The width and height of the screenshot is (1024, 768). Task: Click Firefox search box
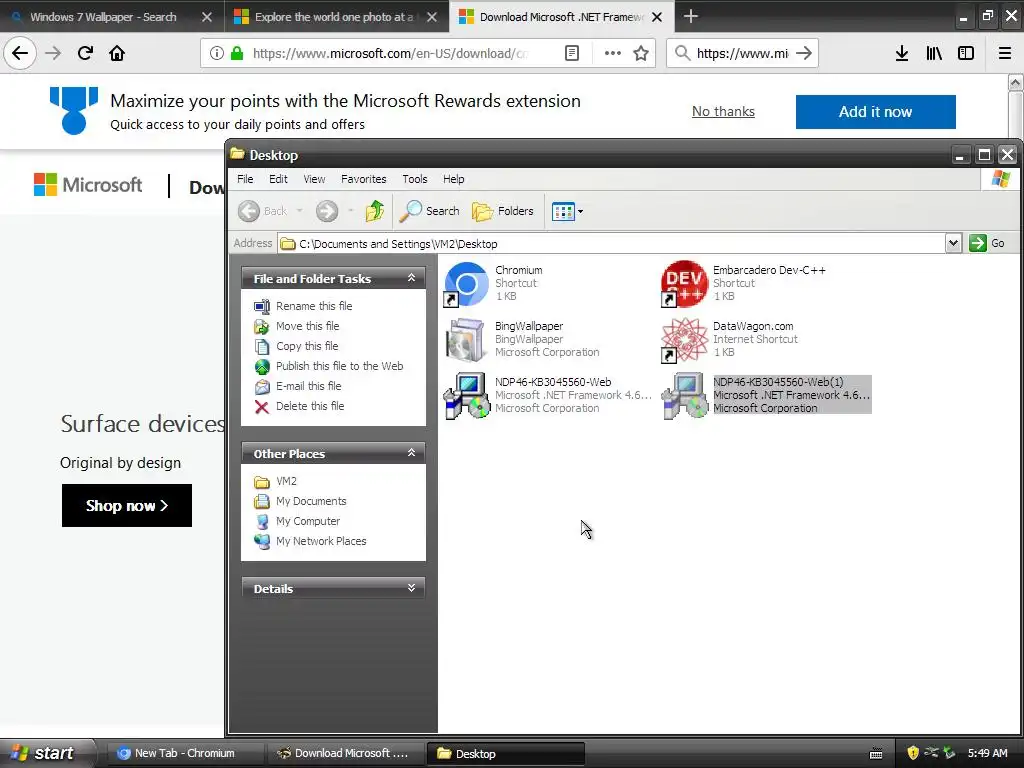click(x=743, y=53)
